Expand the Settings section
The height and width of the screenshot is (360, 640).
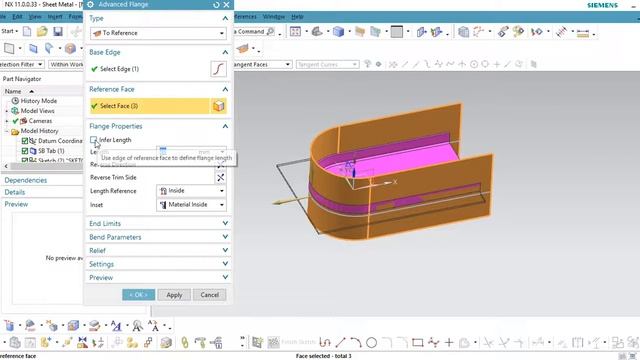pos(158,264)
